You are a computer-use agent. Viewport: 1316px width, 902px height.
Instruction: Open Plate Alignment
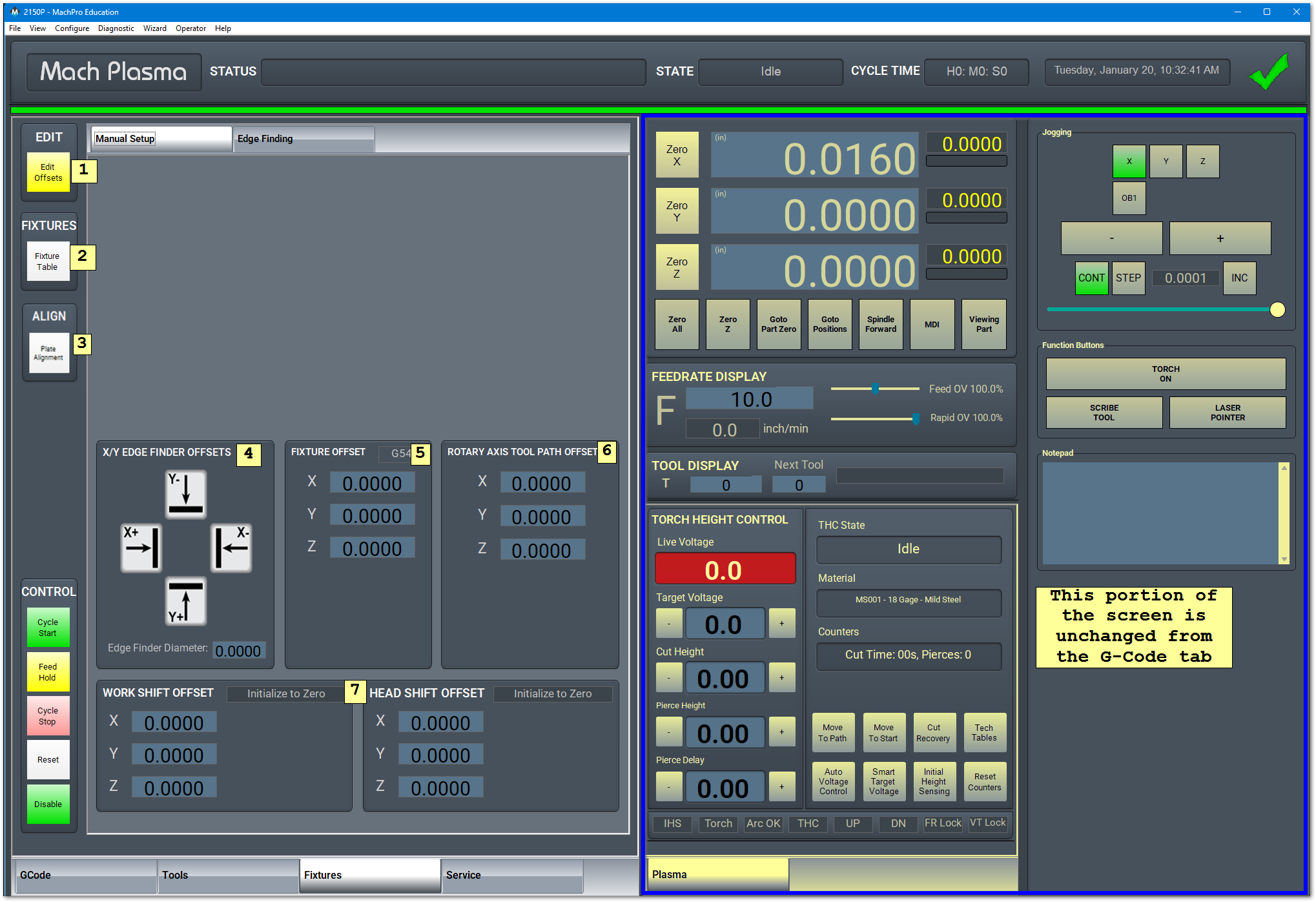(48, 353)
